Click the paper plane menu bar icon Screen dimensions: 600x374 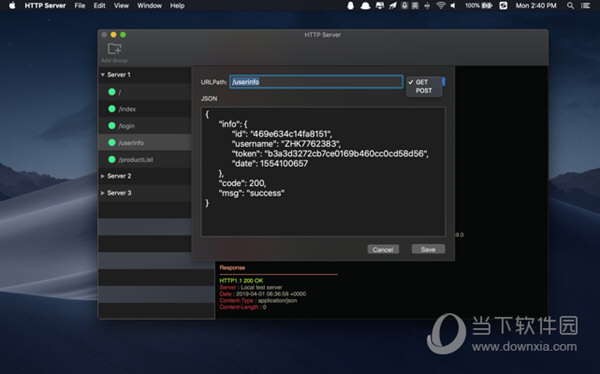point(393,5)
